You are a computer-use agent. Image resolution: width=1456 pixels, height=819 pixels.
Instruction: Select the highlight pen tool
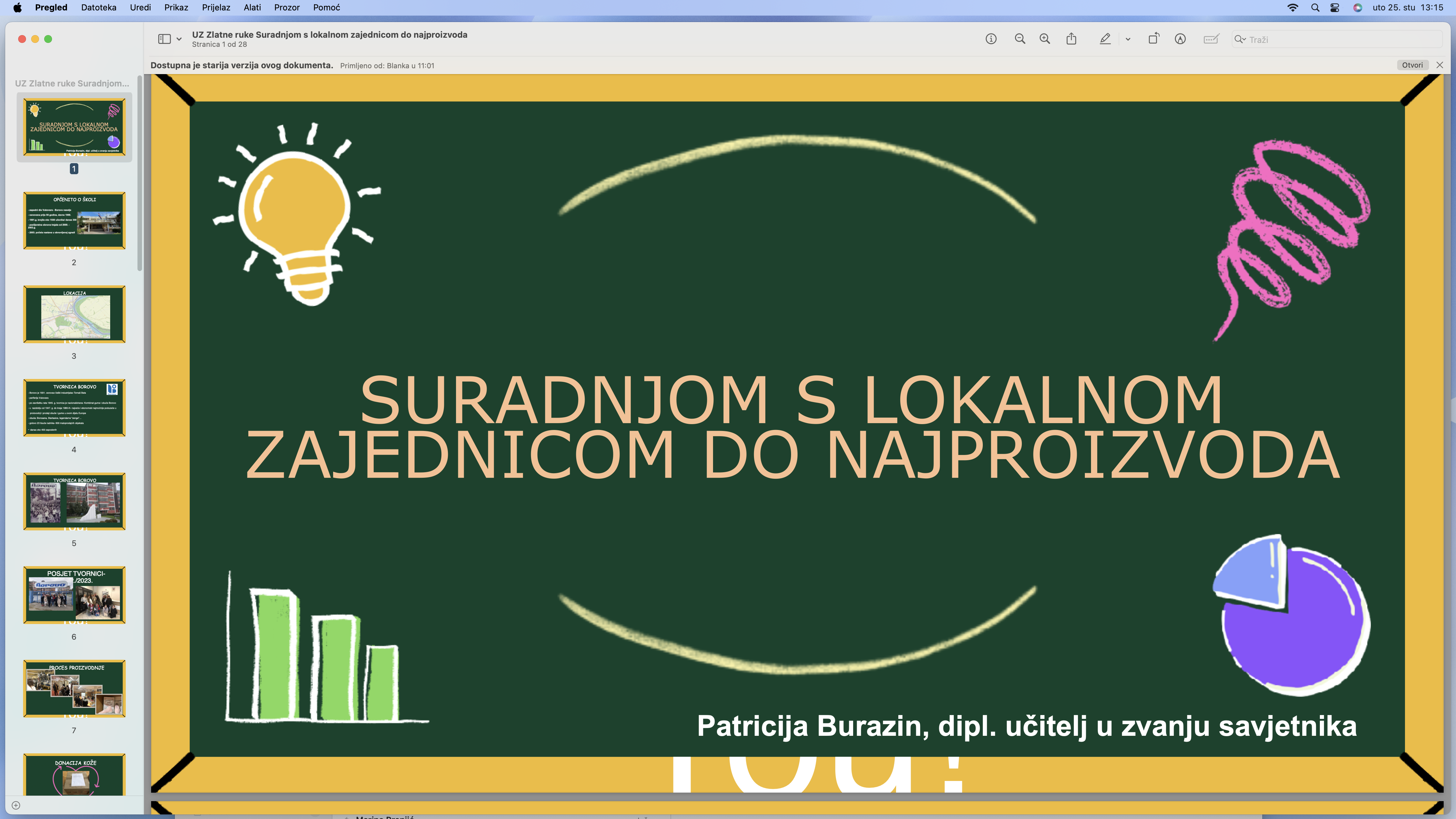1105,39
